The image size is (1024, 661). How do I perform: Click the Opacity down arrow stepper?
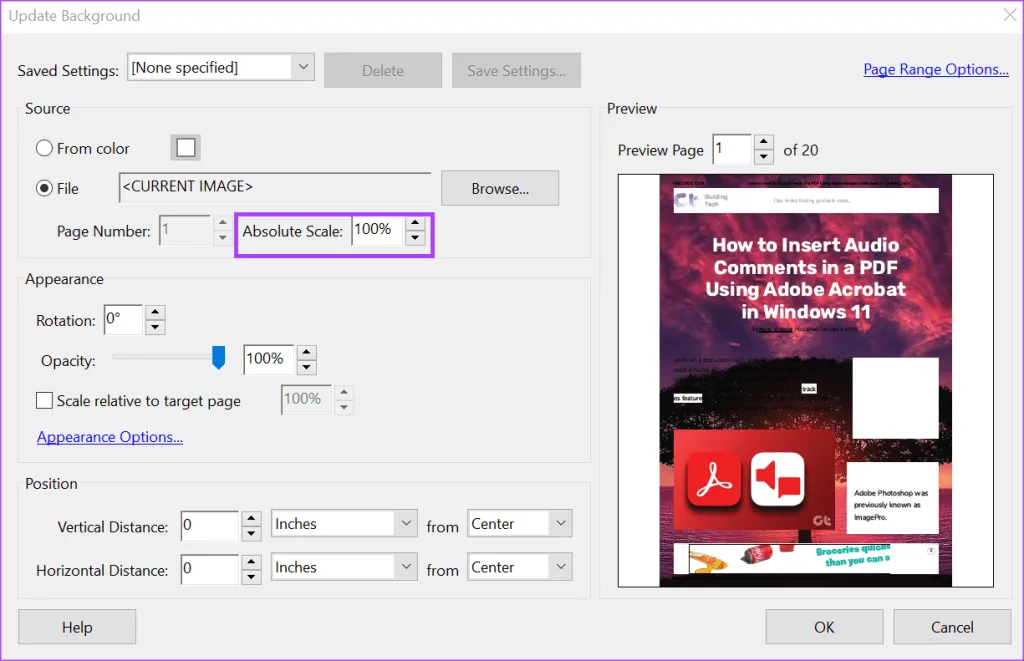(x=306, y=366)
